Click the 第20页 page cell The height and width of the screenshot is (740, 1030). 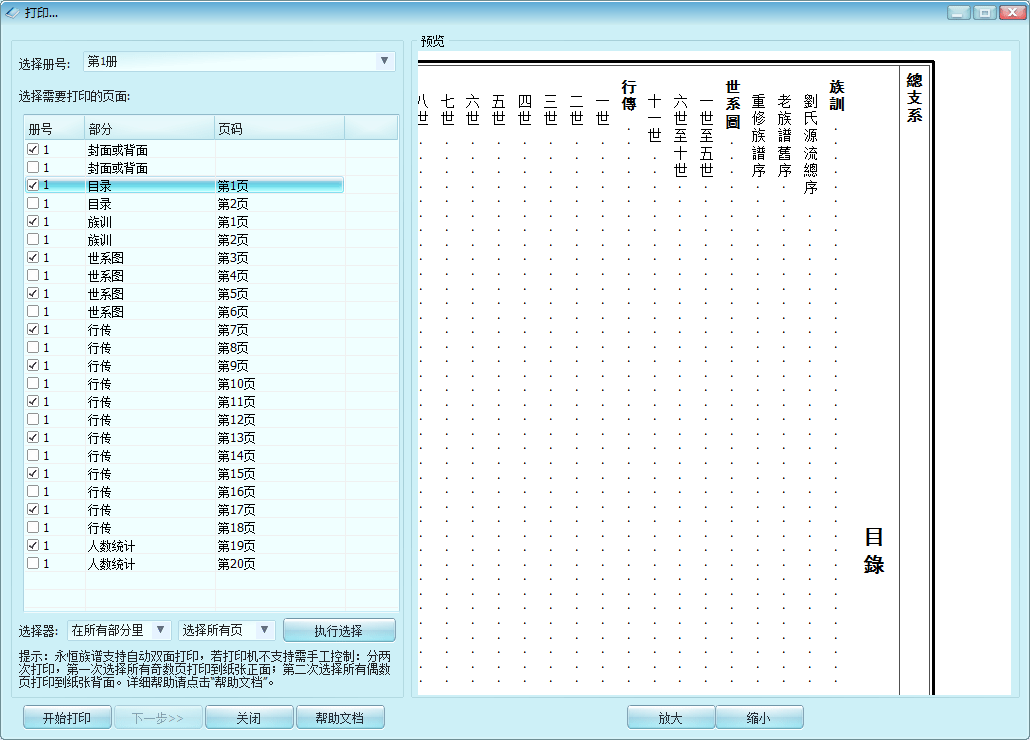click(236, 564)
